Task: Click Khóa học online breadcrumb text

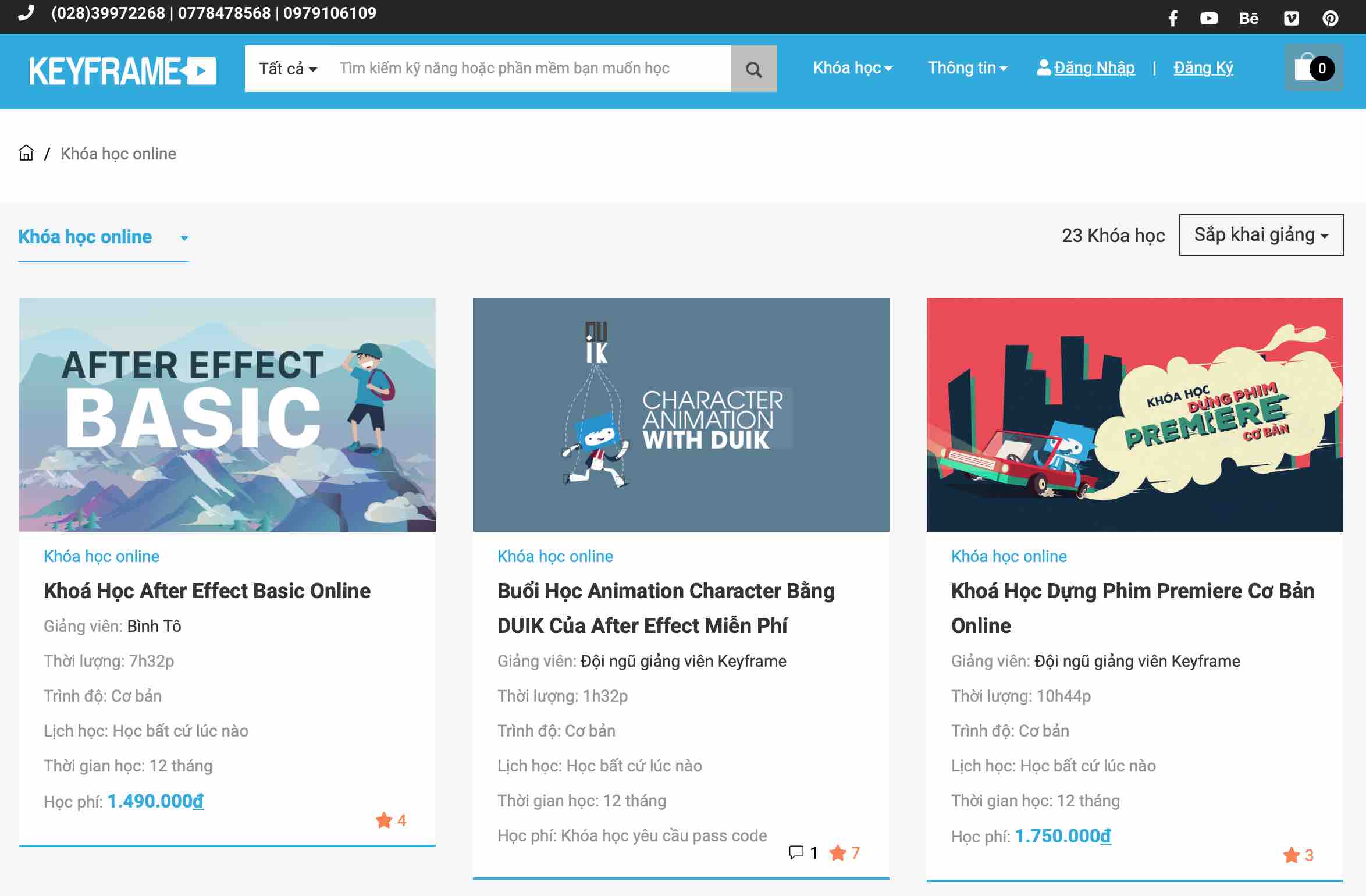Action: 118,154
